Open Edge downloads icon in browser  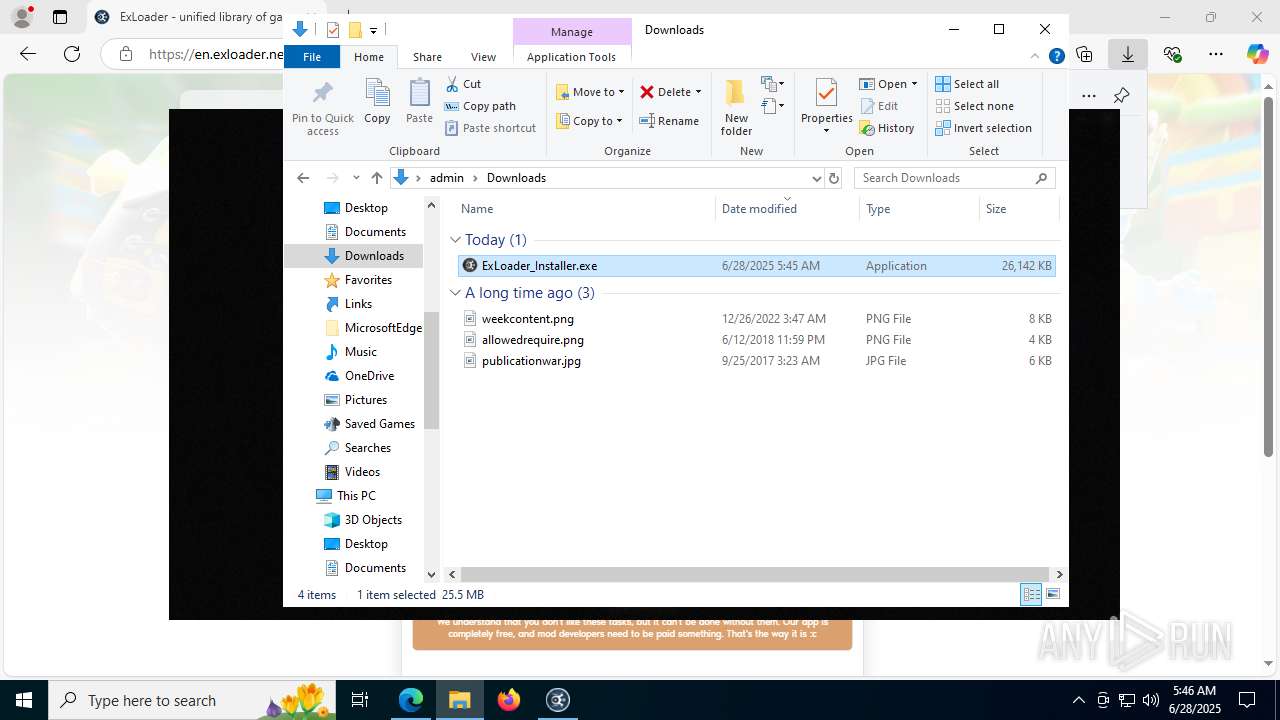1128,54
